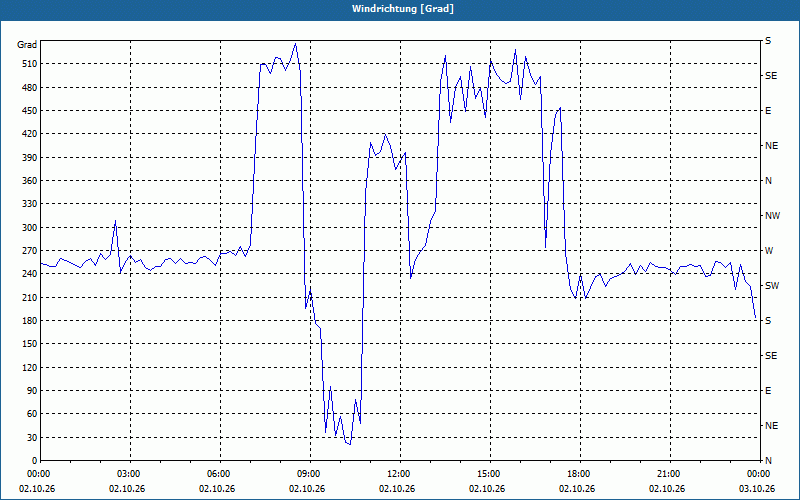
Task: Click the "N" compass label on the 360 gridline
Action: tap(768, 181)
